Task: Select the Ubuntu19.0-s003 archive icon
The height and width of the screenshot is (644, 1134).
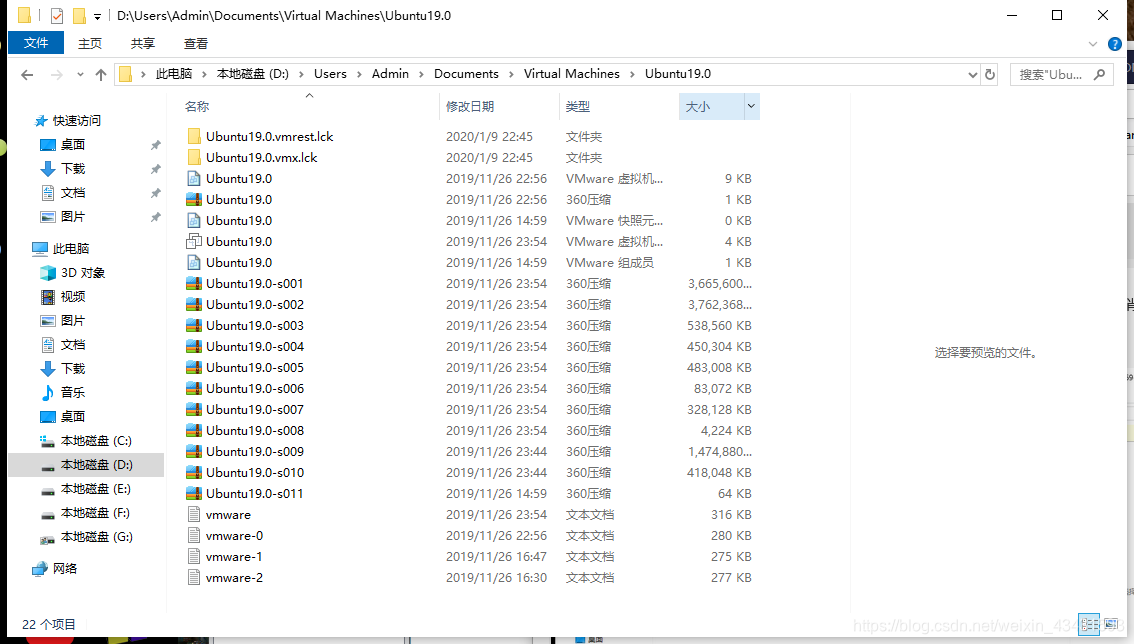Action: point(194,325)
